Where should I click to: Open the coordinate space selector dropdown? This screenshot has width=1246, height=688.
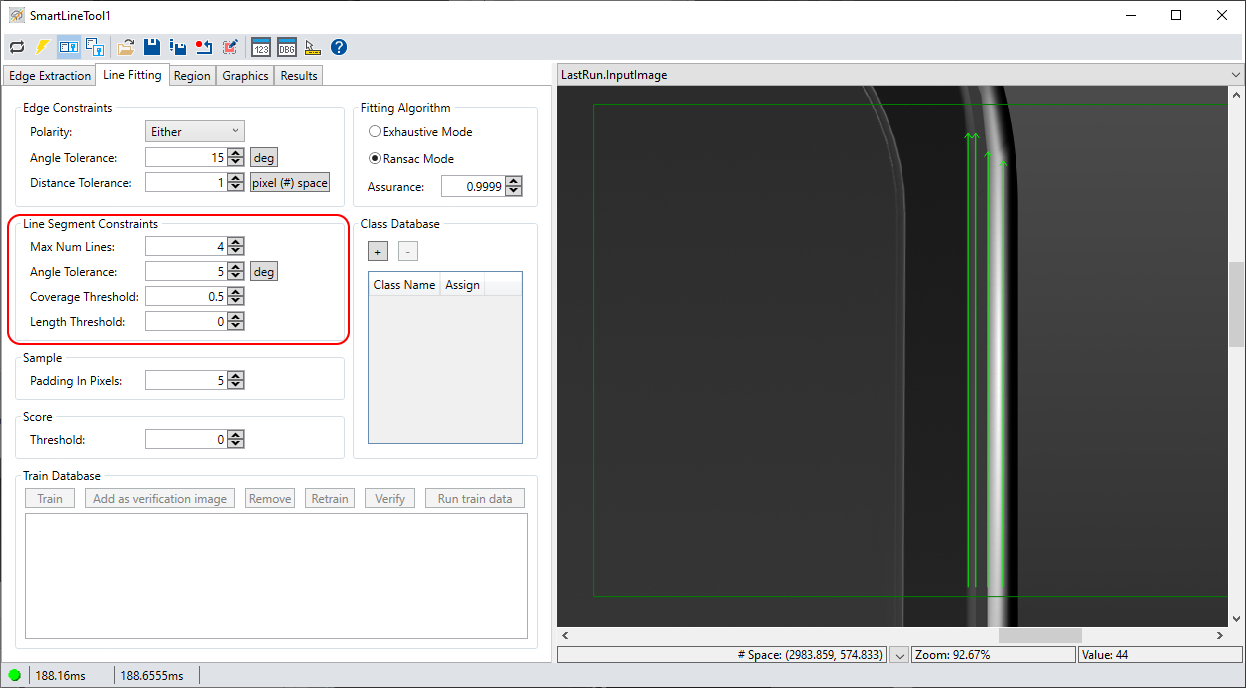[x=899, y=653]
